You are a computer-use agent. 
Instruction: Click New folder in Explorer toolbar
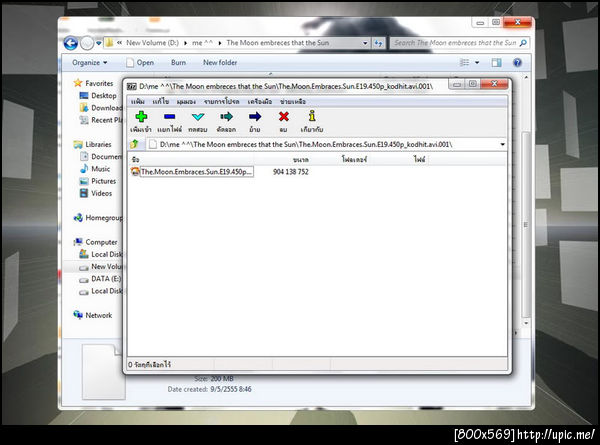click(x=220, y=62)
